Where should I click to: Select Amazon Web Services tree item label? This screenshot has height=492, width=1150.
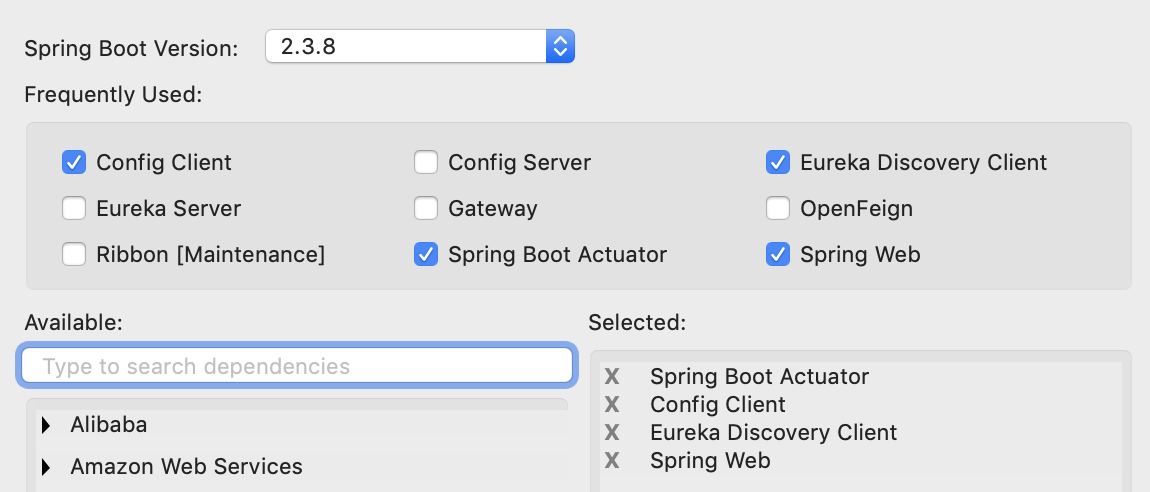click(x=186, y=467)
